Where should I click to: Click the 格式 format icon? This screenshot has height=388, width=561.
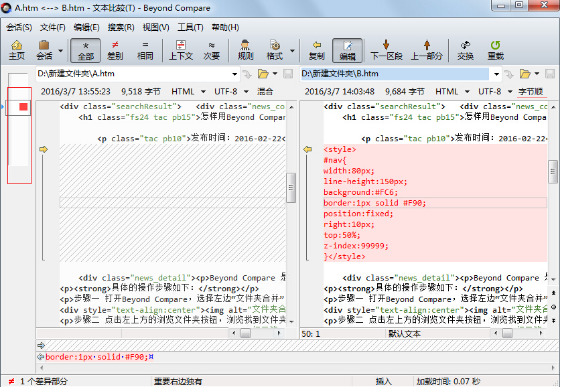pyautogui.click(x=275, y=50)
